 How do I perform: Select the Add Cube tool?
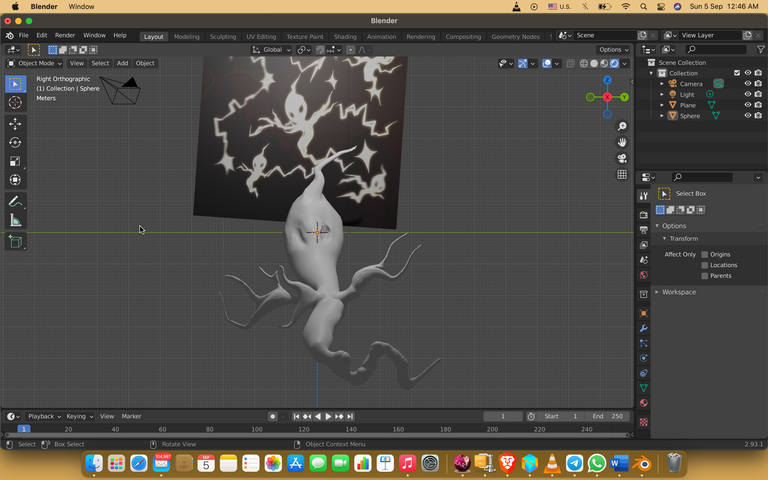tap(15, 241)
